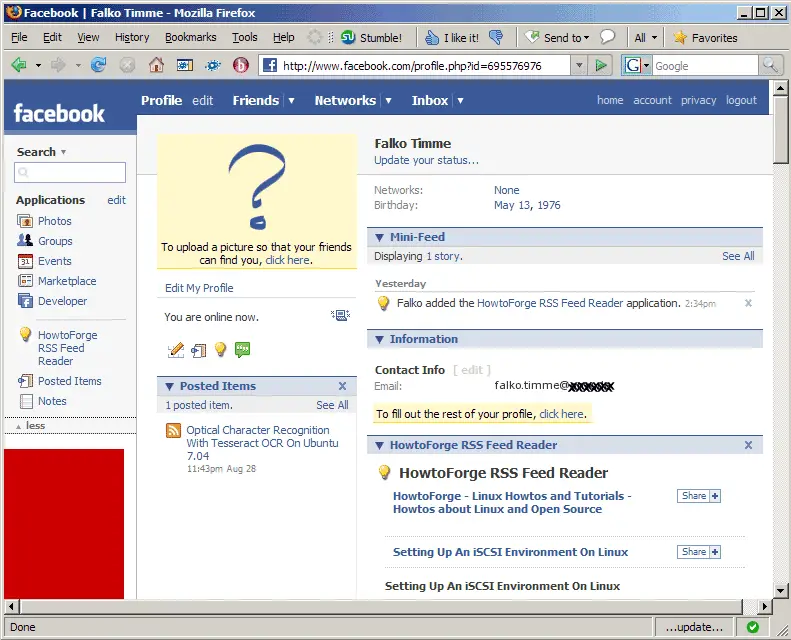The width and height of the screenshot is (791, 640).
Task: Open the Inbox dropdown arrow
Action: click(x=460, y=100)
